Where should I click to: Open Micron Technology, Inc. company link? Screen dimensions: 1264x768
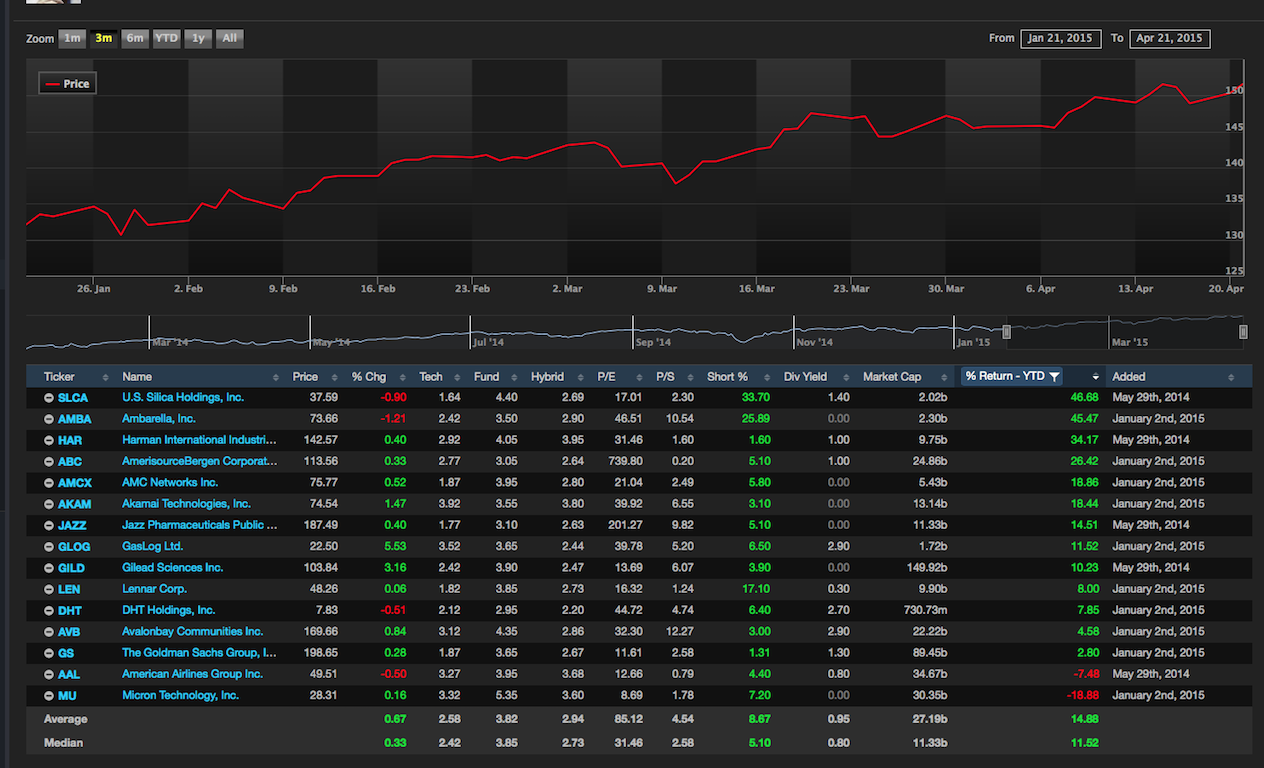click(181, 695)
